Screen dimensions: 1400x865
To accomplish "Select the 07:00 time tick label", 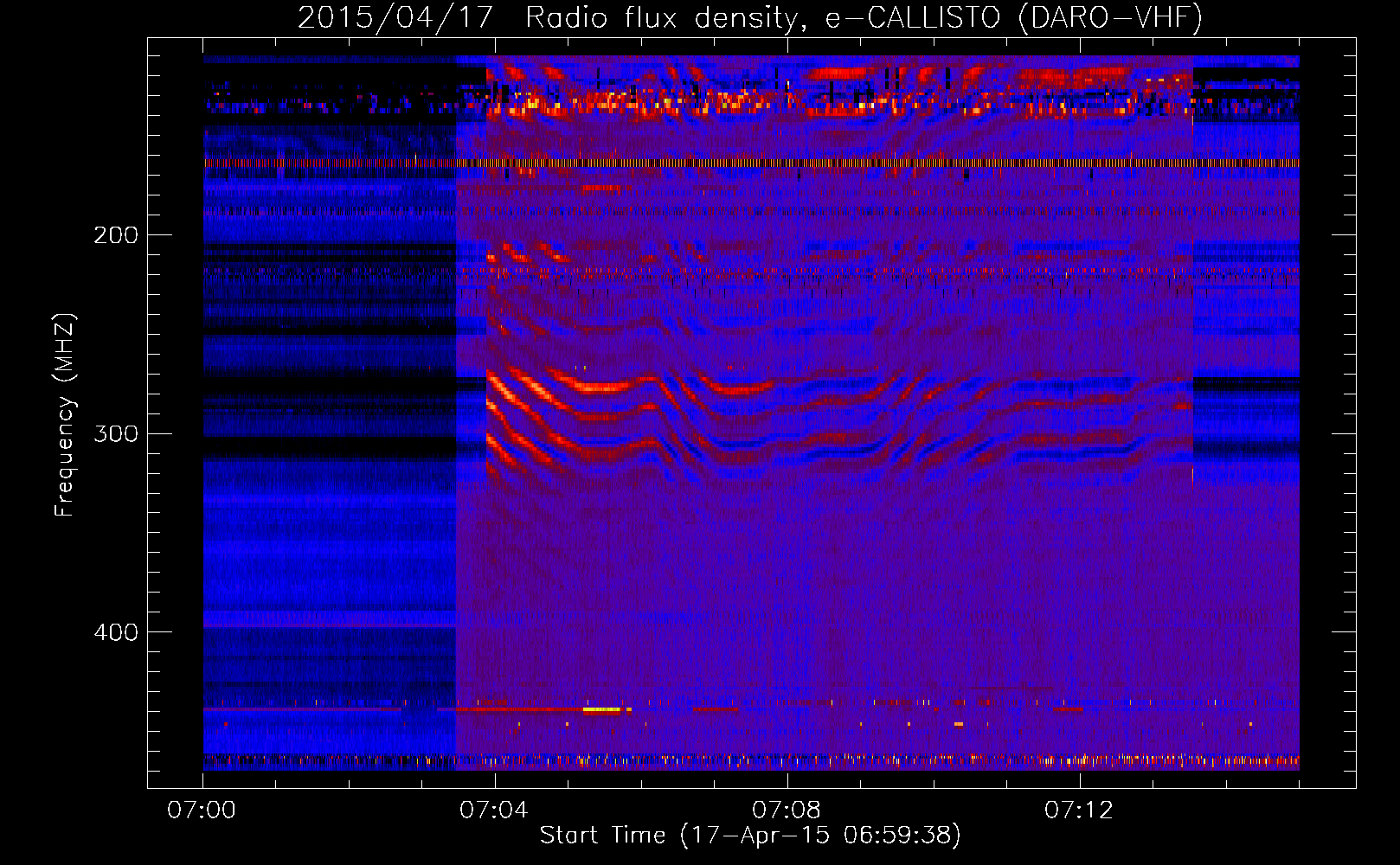I will point(202,810).
